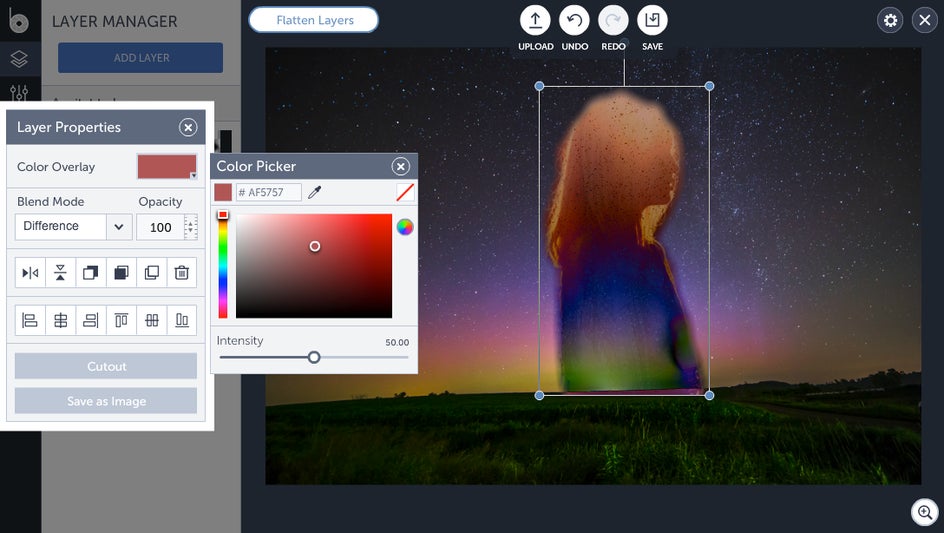Flip the layer vertically
The height and width of the screenshot is (533, 944).
coord(61,273)
